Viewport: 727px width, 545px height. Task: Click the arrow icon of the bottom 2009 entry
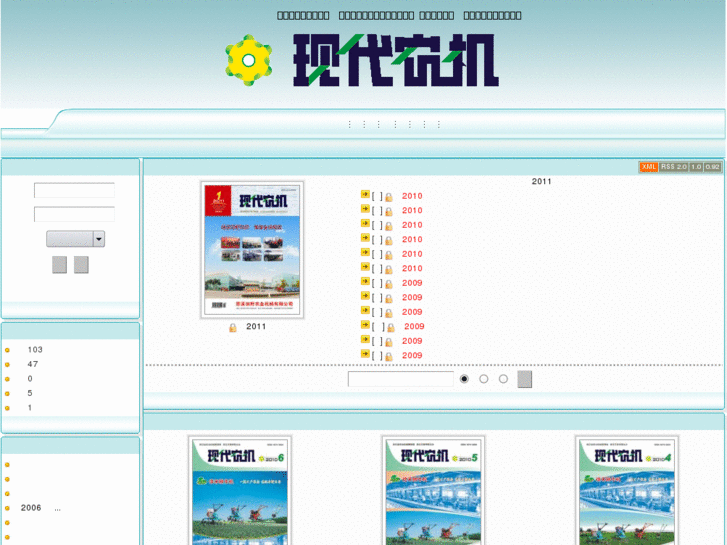coord(365,353)
